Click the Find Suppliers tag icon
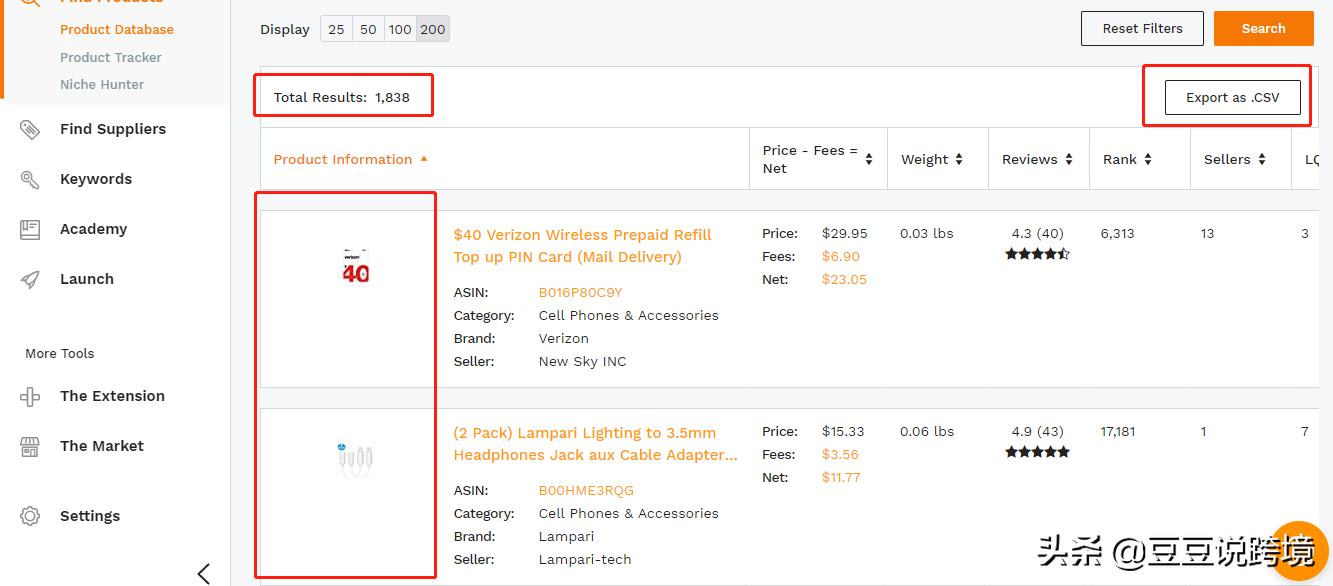The height and width of the screenshot is (586, 1333). tap(30, 129)
